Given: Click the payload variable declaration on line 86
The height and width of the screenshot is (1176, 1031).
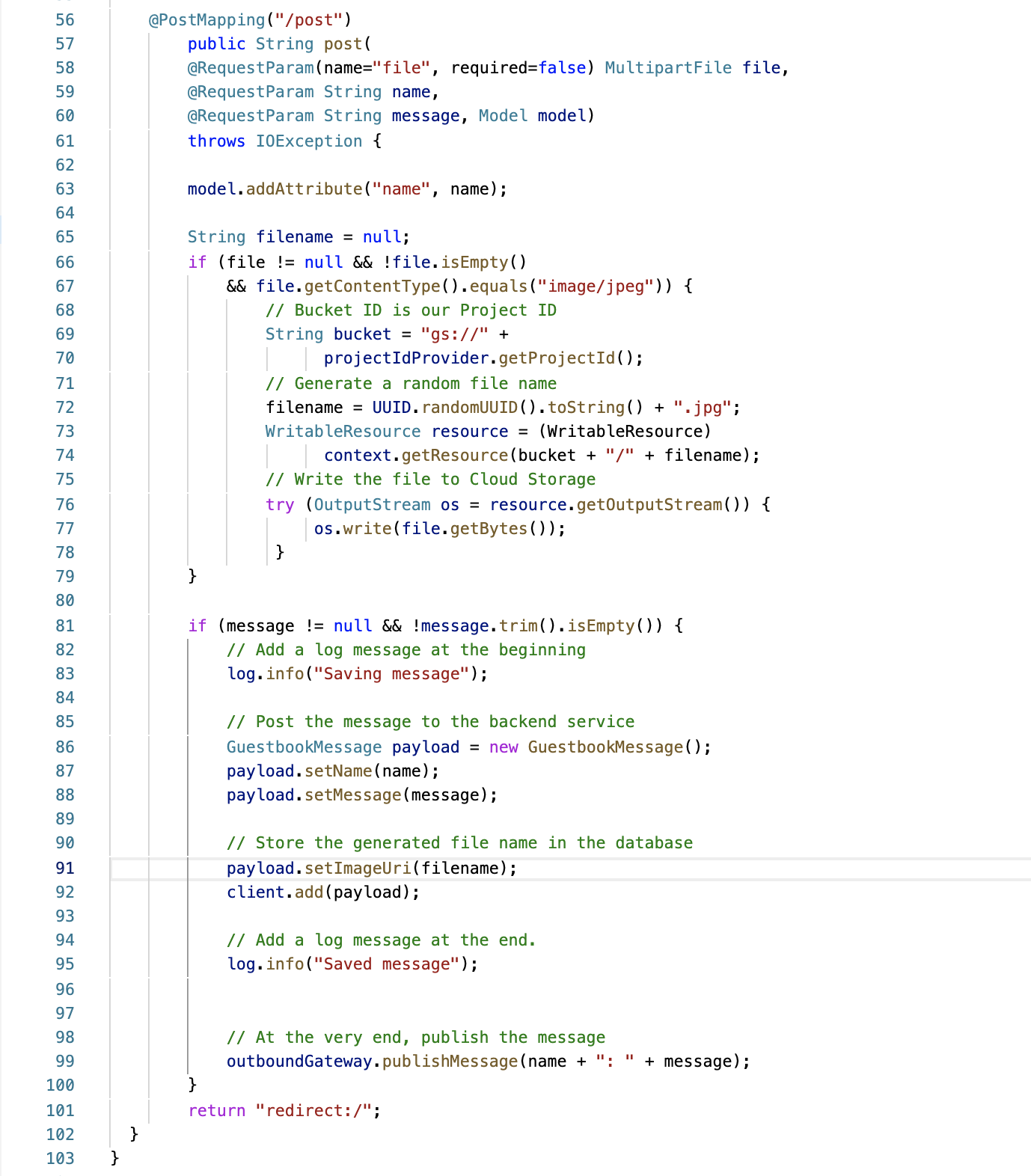Looking at the screenshot, I should click(x=426, y=747).
